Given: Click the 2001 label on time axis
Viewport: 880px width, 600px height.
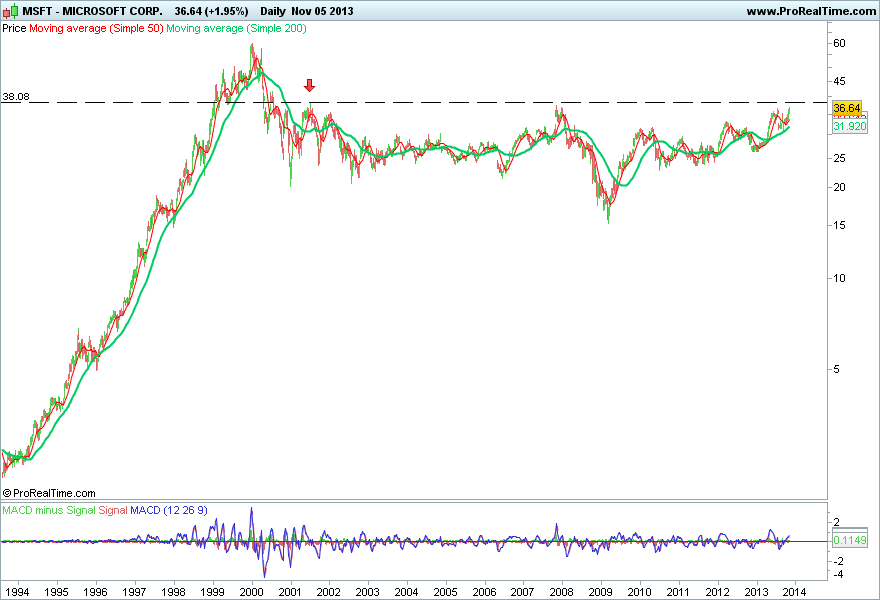Looking at the screenshot, I should point(290,592).
